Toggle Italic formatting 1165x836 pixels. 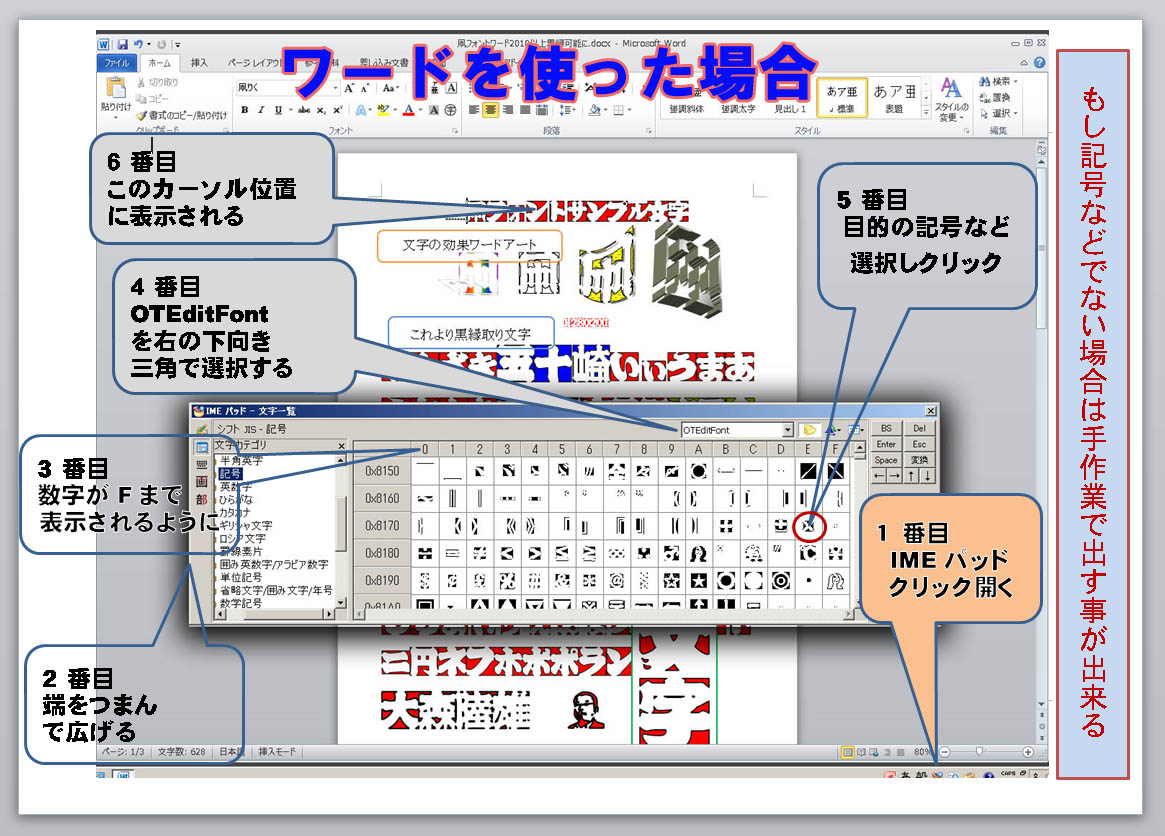(x=261, y=110)
